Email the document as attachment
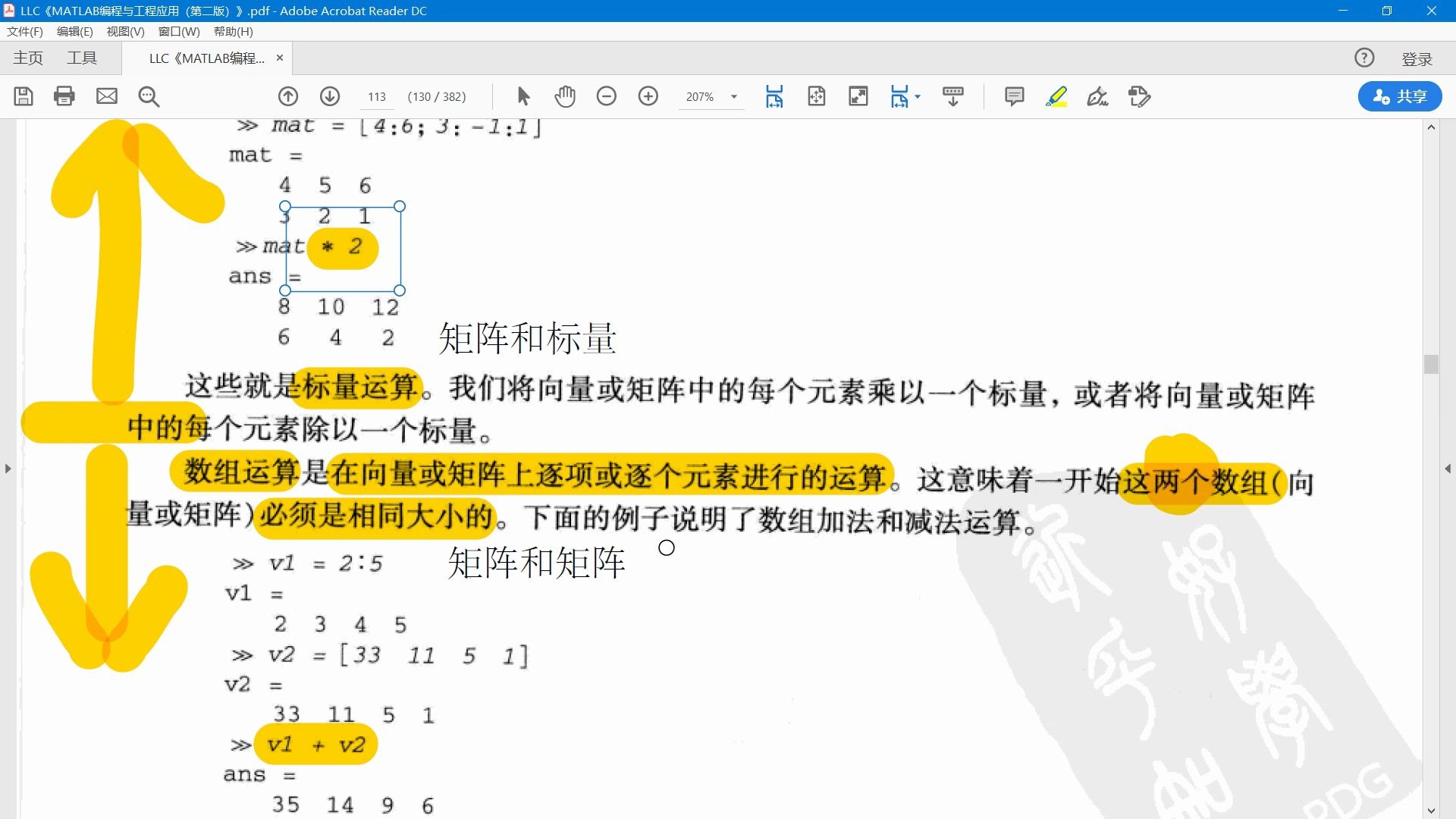Viewport: 1456px width, 819px height. [107, 96]
